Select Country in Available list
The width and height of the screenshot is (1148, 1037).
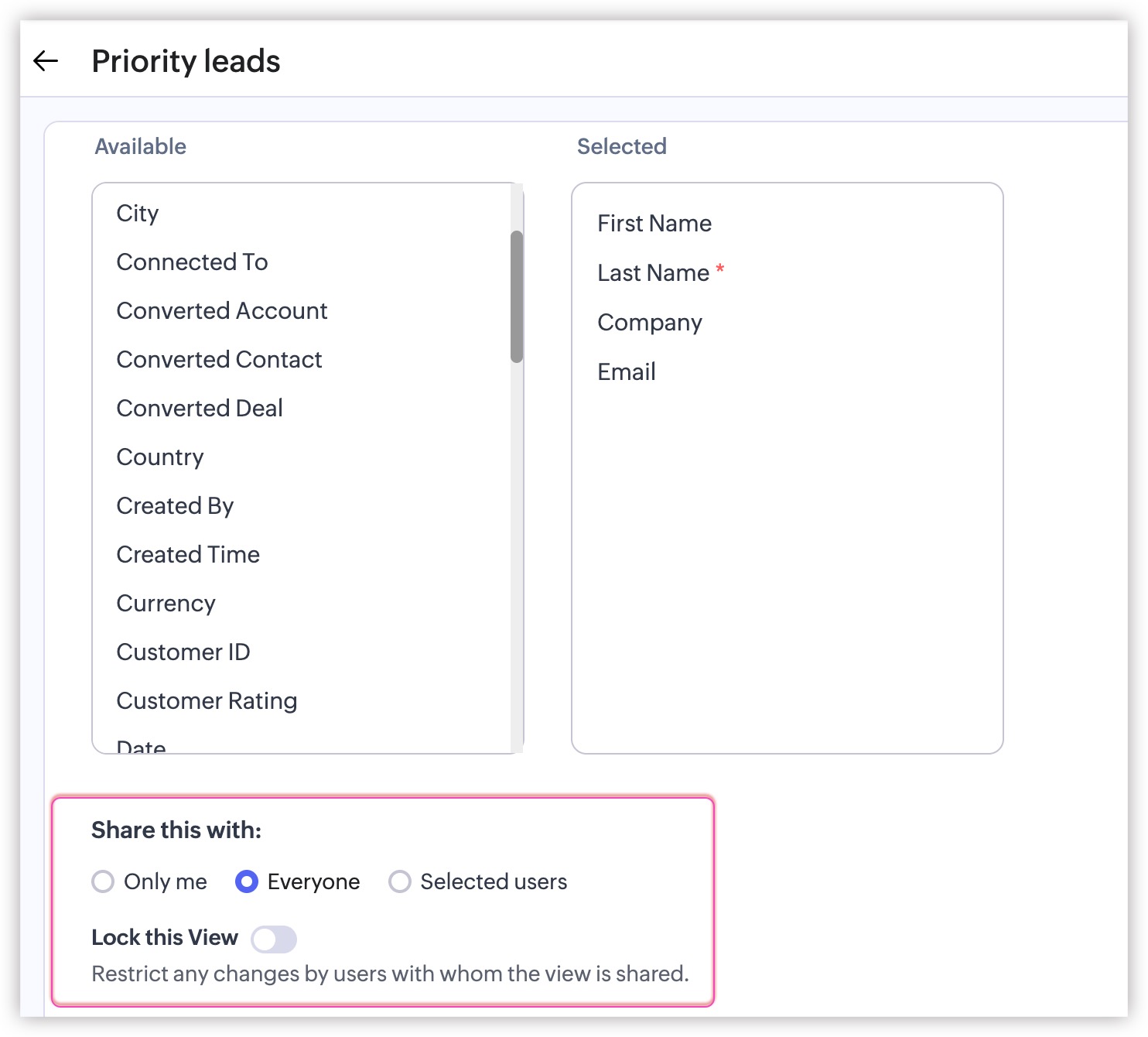click(x=160, y=457)
